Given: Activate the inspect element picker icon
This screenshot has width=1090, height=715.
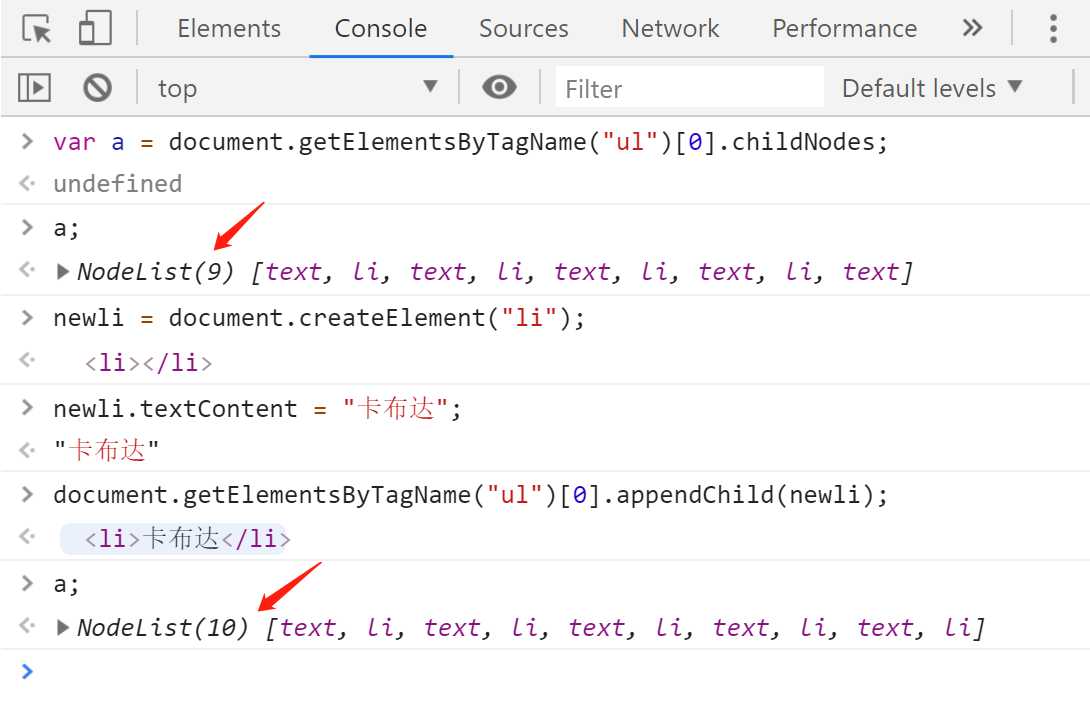Looking at the screenshot, I should 37,29.
